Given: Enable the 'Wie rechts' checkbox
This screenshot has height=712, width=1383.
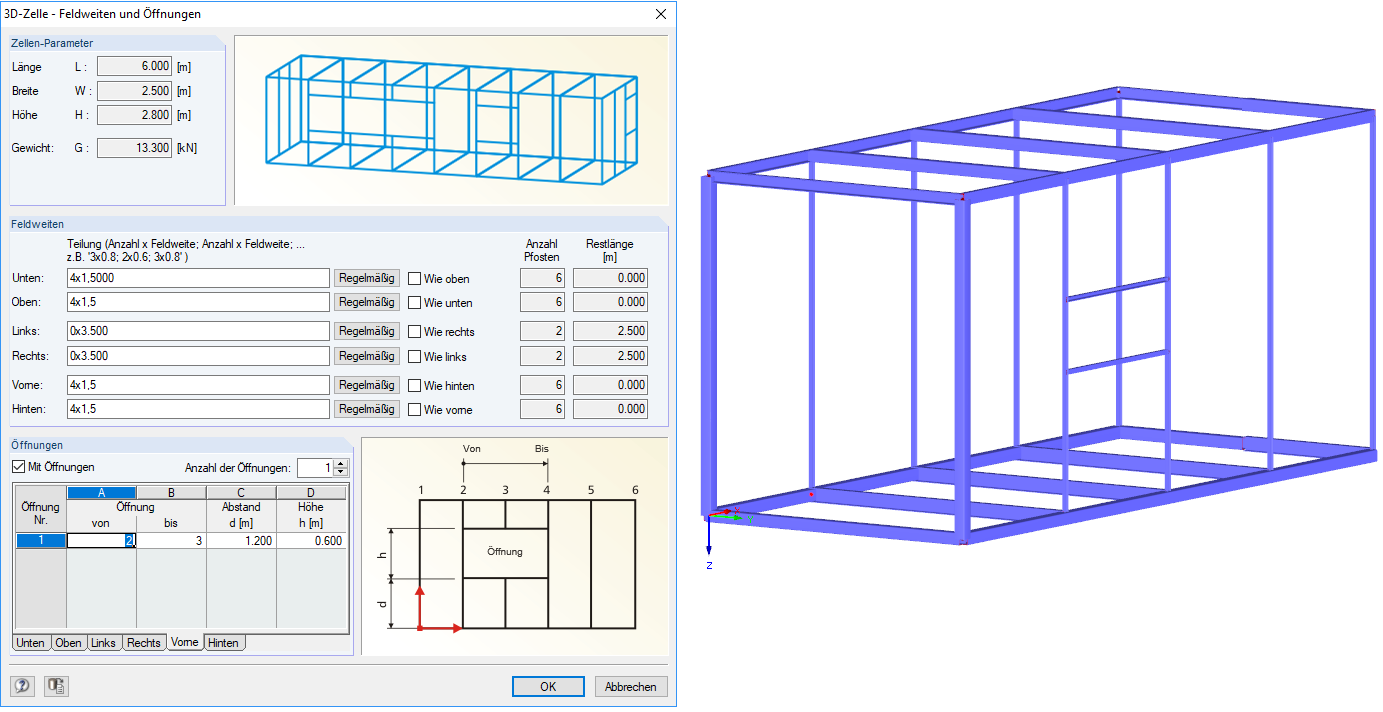Looking at the screenshot, I should (x=414, y=332).
